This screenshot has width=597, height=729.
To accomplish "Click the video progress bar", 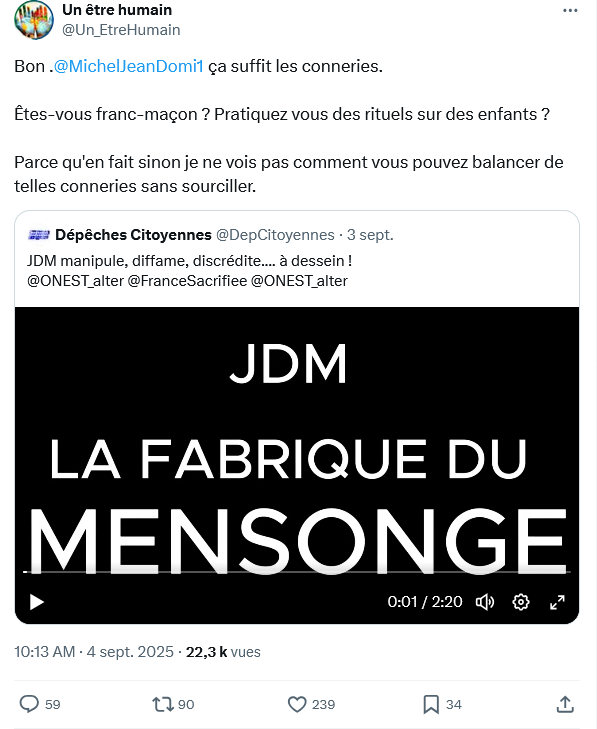I will tap(297, 572).
